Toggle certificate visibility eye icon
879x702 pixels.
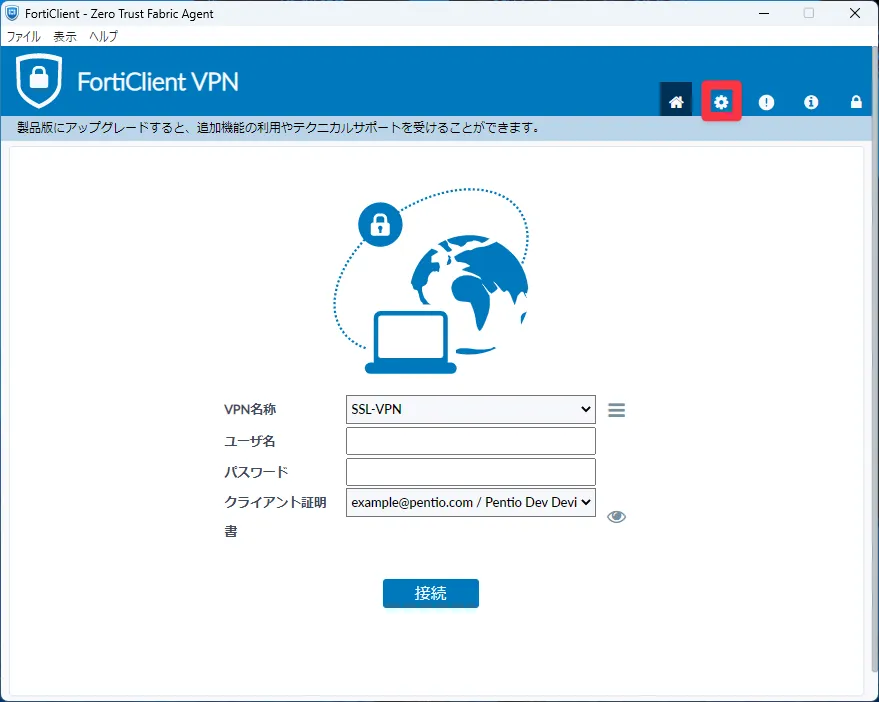click(x=616, y=516)
